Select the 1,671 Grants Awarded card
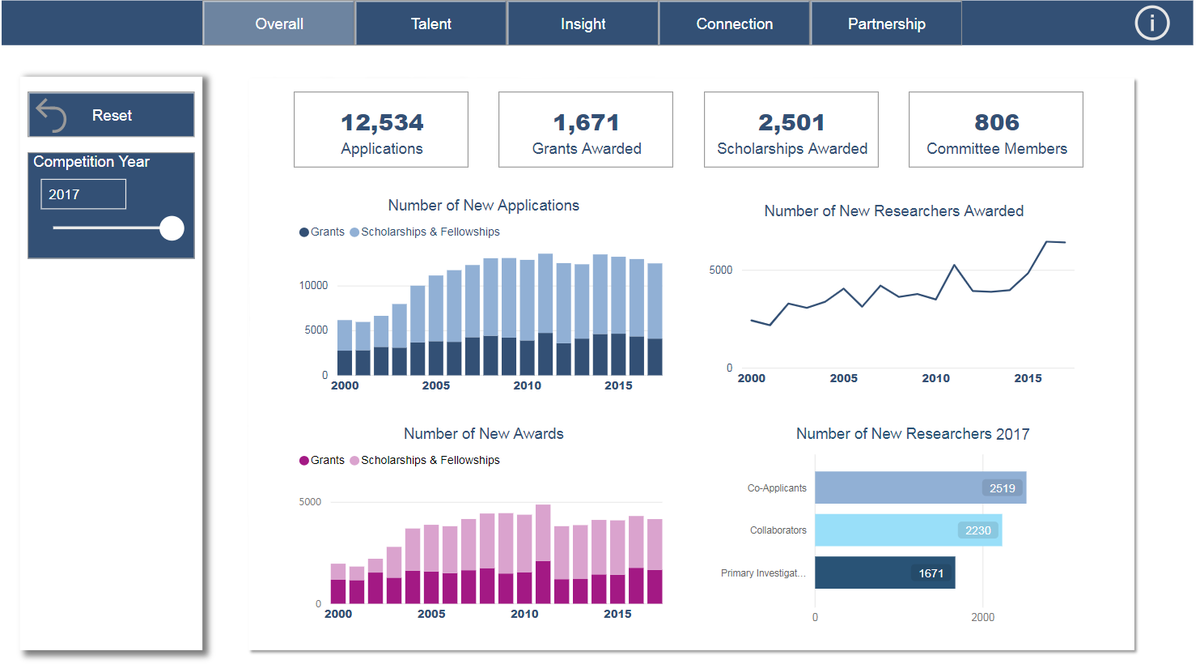 click(586, 129)
